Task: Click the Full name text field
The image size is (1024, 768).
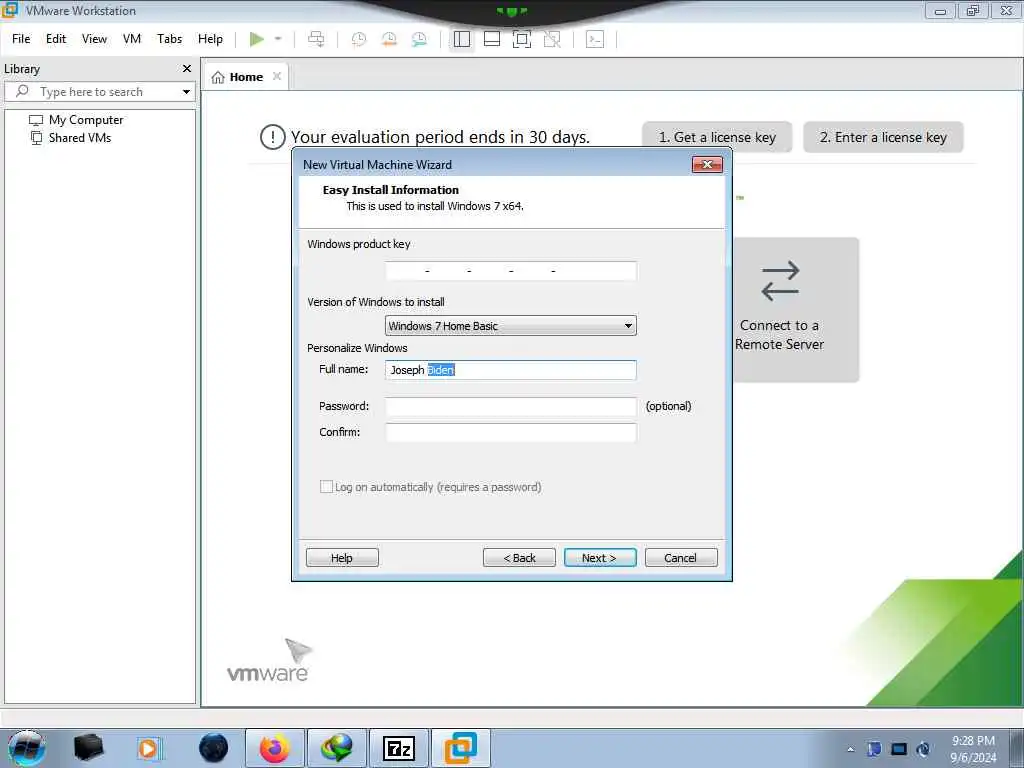Action: 510,370
